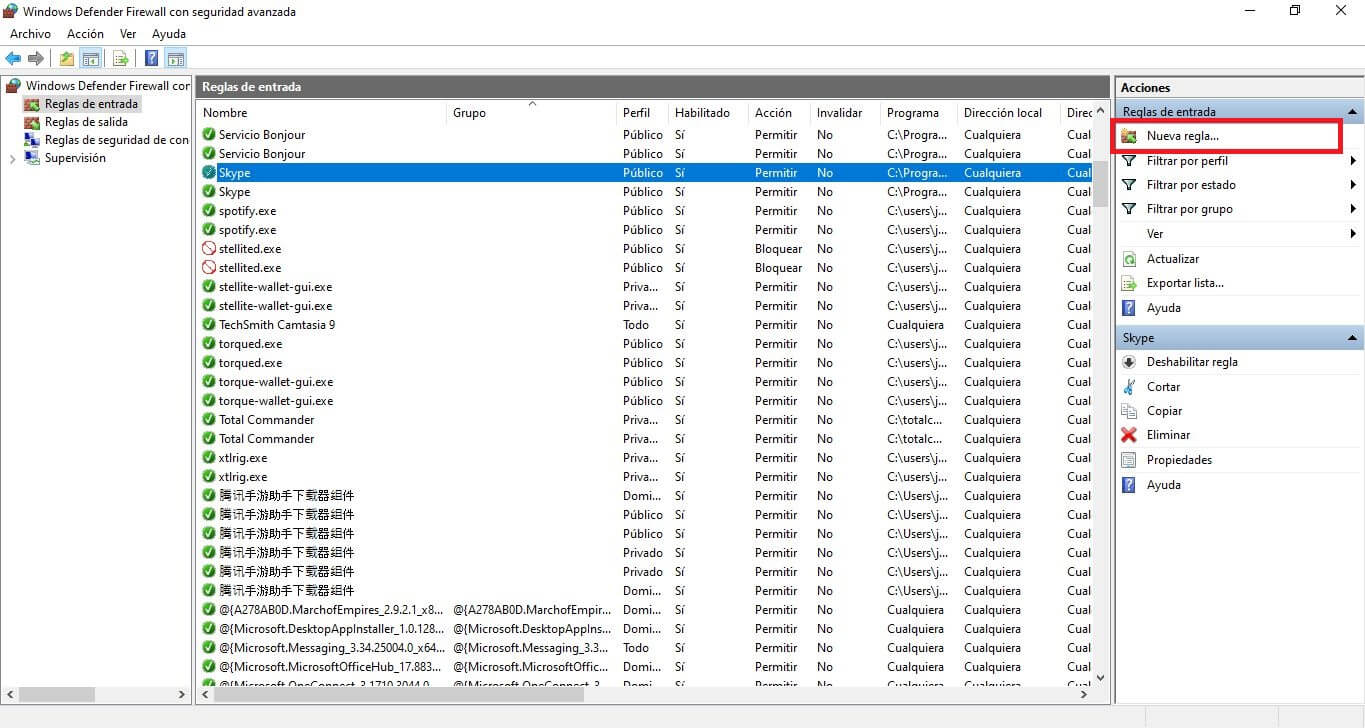Click the horizontal scrollbar thumb under the tree pane

pyautogui.click(x=57, y=694)
